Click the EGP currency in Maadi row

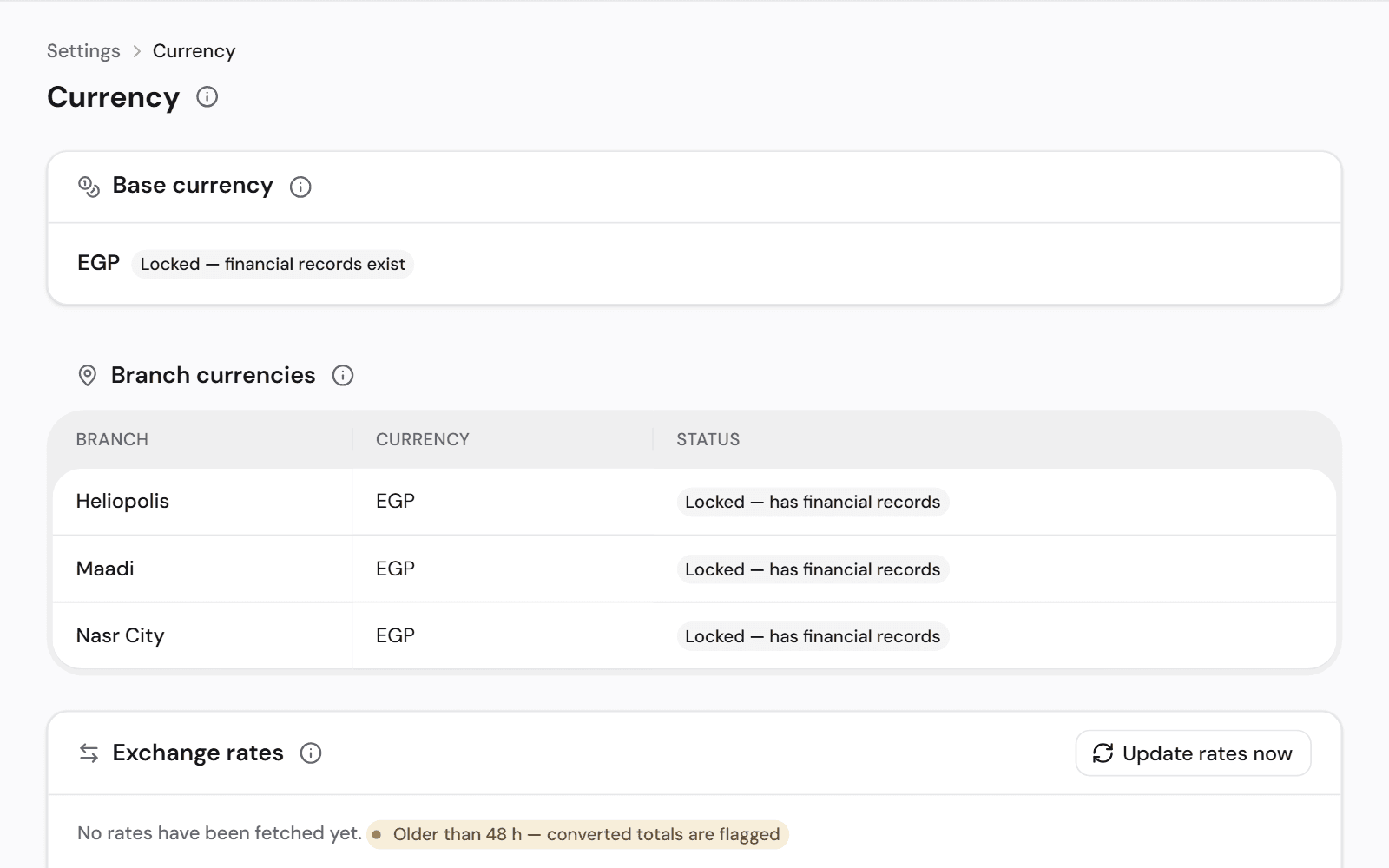(x=395, y=569)
